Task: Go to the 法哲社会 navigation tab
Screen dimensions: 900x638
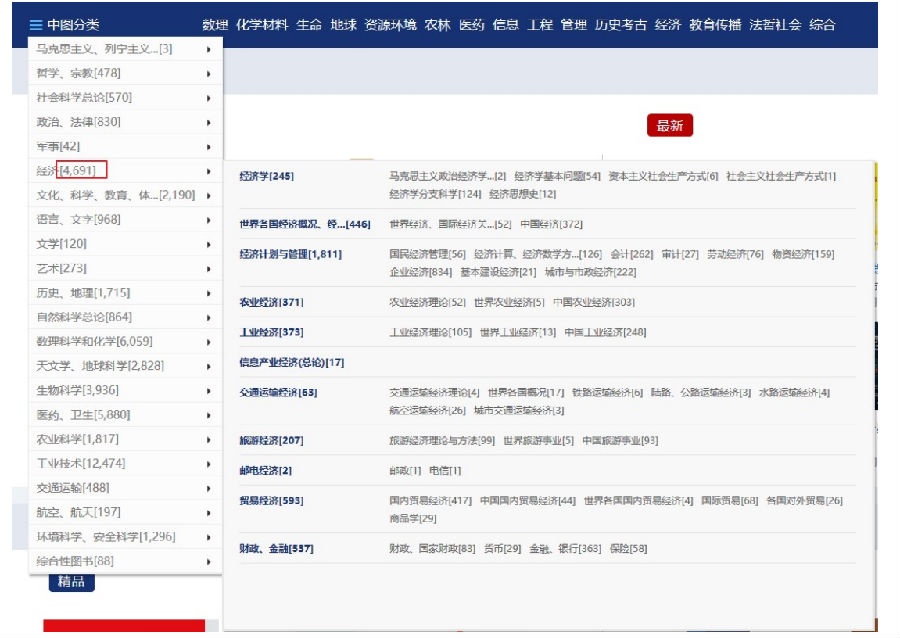Action: click(x=775, y=25)
